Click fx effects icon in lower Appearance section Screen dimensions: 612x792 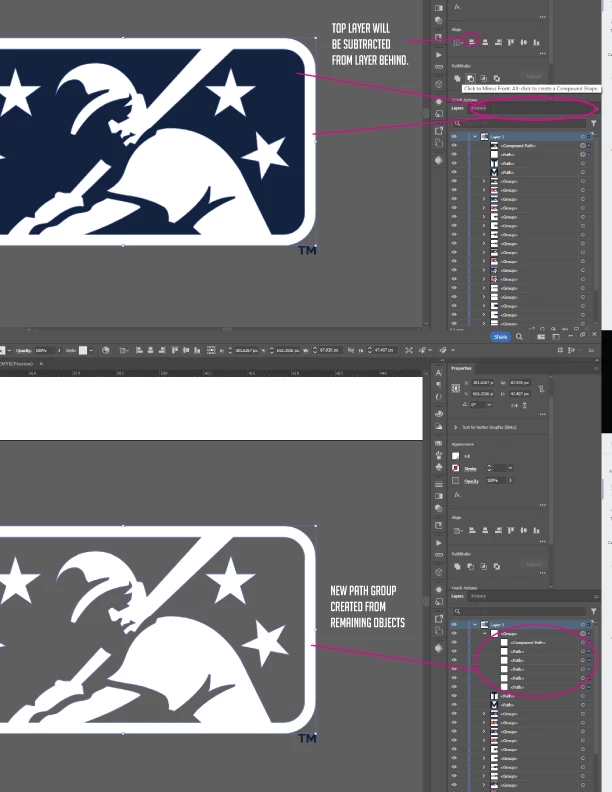point(457,494)
